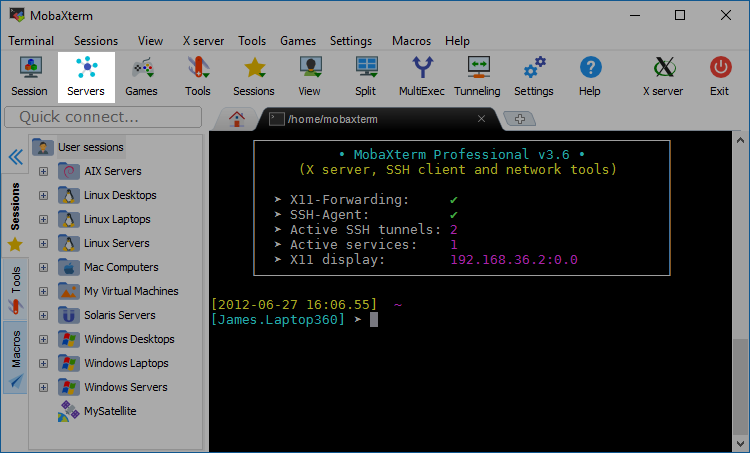
Task: Open the Games toolbar icon
Action: point(141,76)
